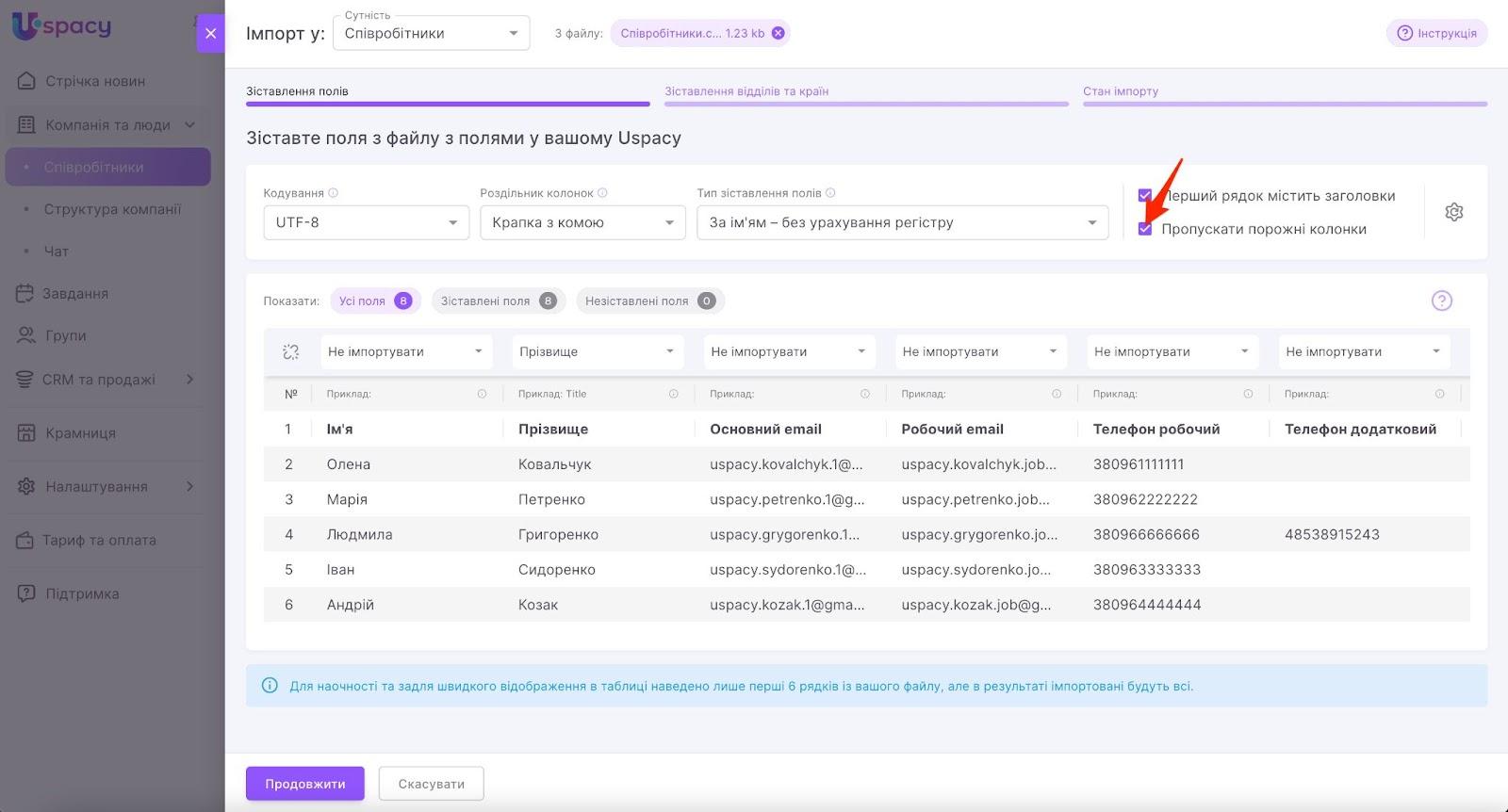The height and width of the screenshot is (812, 1508).
Task: Open the Стан імпорту step tab
Action: point(1121,91)
